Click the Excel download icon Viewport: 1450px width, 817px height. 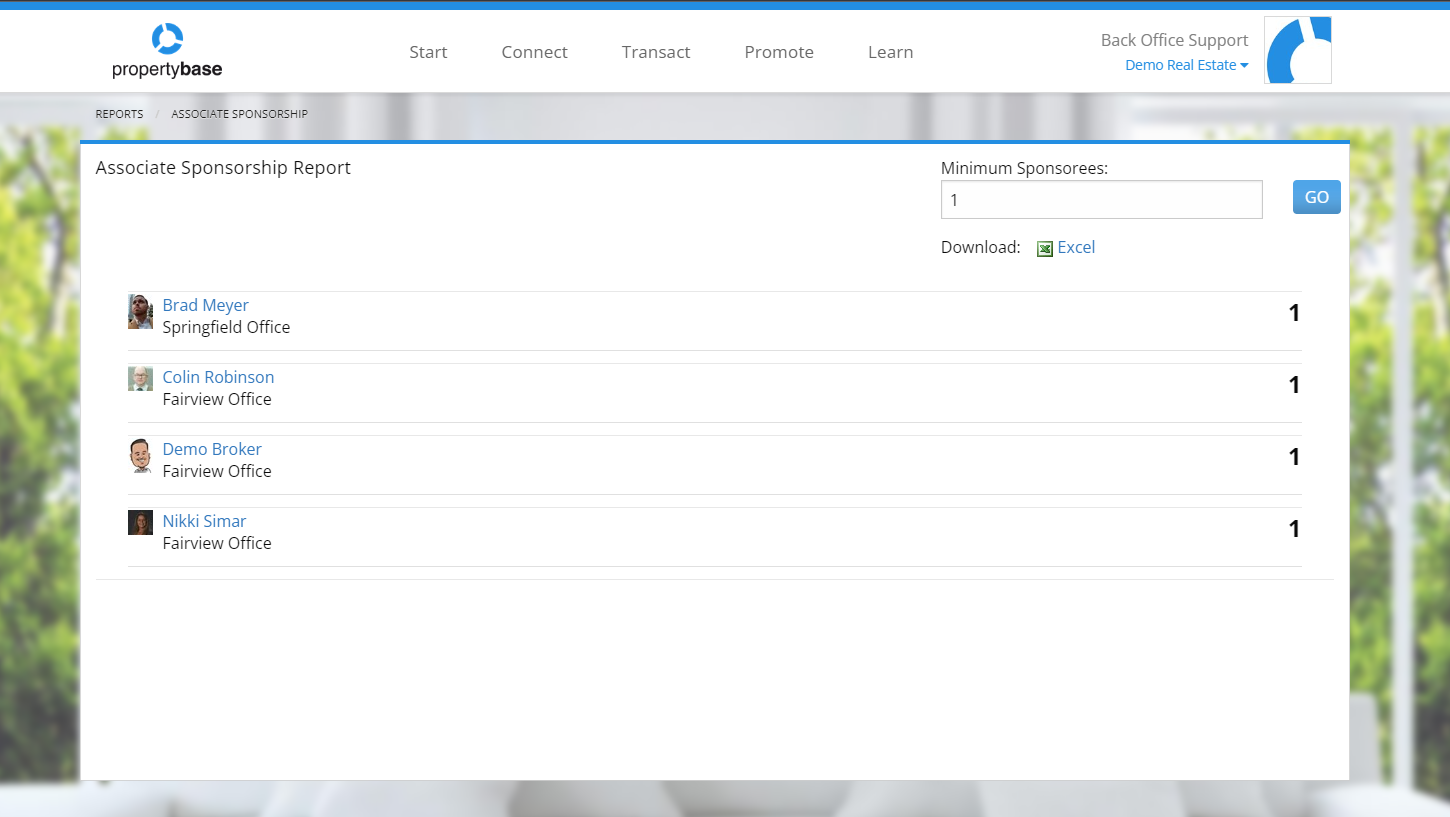tap(1045, 249)
